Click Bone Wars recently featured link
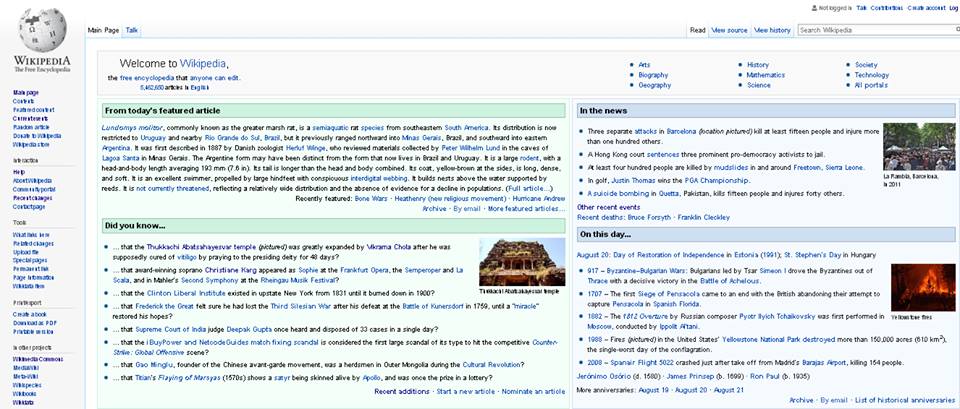Screen dimensions: 960x409 tap(370, 198)
